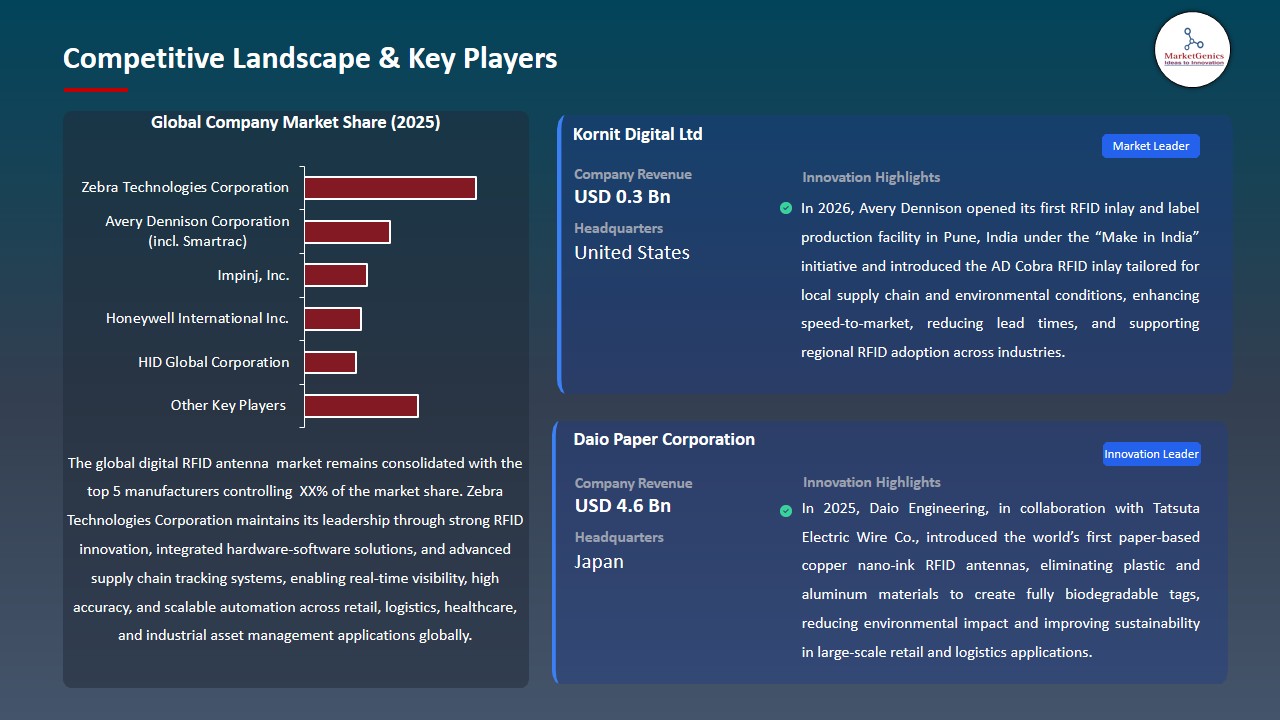Click the Impinj, Inc. axis label
The height and width of the screenshot is (720, 1280).
tap(253, 275)
